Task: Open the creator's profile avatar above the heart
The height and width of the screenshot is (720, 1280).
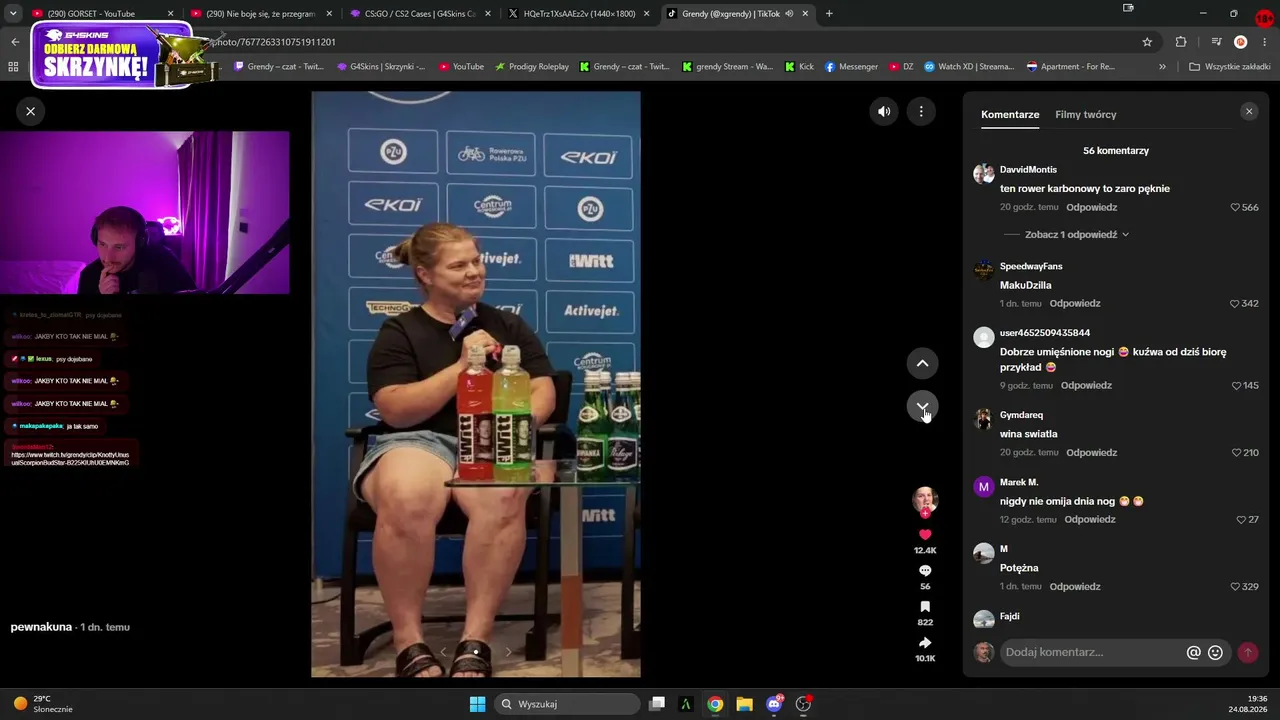Action: [925, 500]
